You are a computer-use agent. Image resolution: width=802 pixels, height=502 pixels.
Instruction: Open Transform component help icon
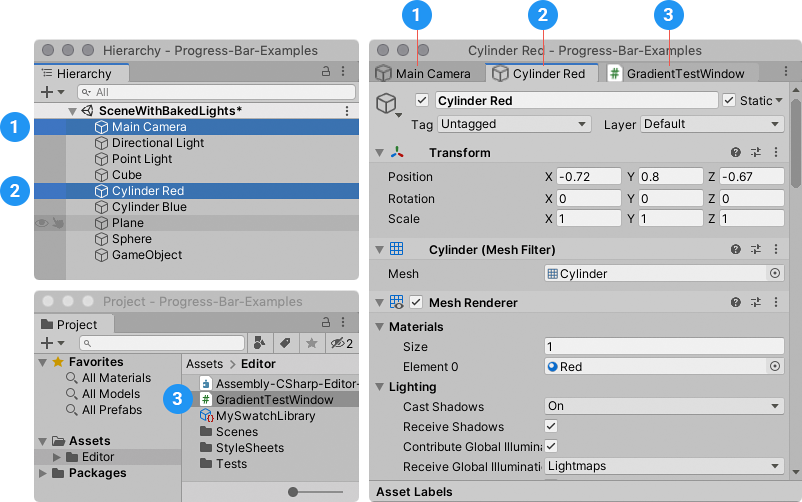tap(736, 153)
